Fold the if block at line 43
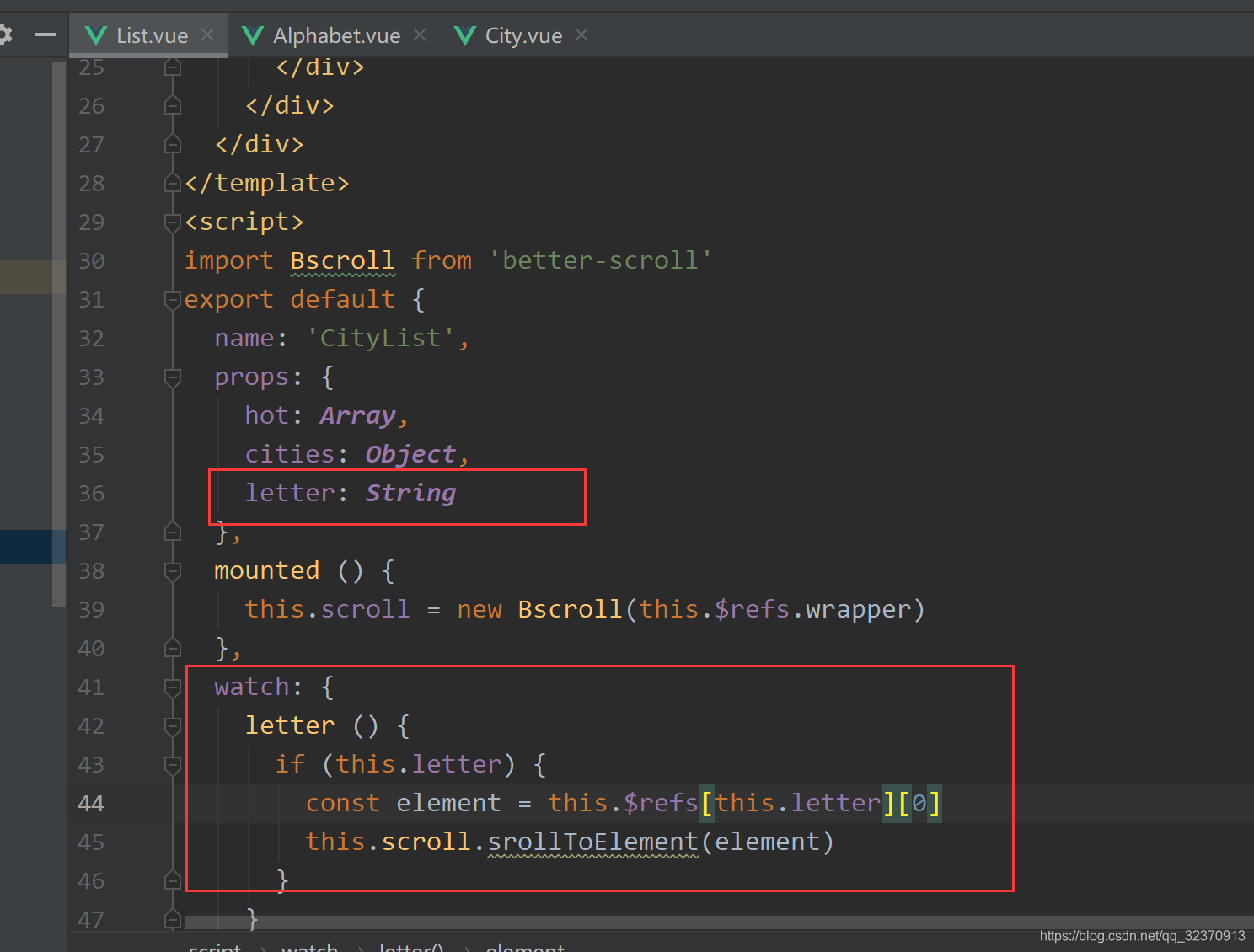Viewport: 1254px width, 952px height. [173, 764]
